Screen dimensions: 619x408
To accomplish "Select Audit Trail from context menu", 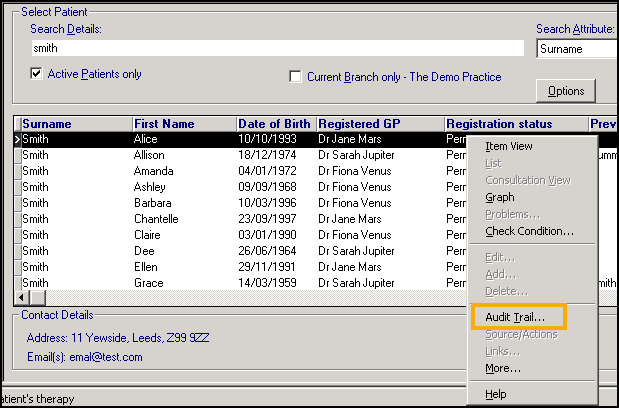I will tap(515, 317).
